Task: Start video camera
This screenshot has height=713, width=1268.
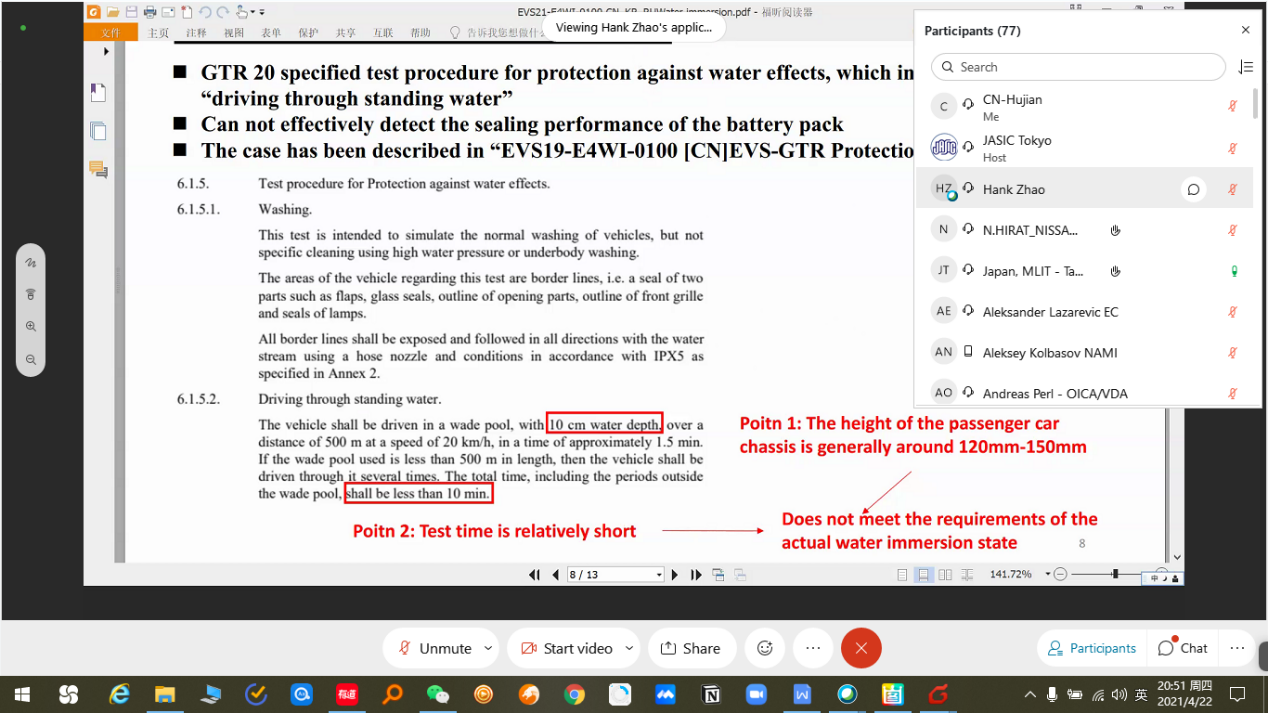Action: (x=567, y=648)
